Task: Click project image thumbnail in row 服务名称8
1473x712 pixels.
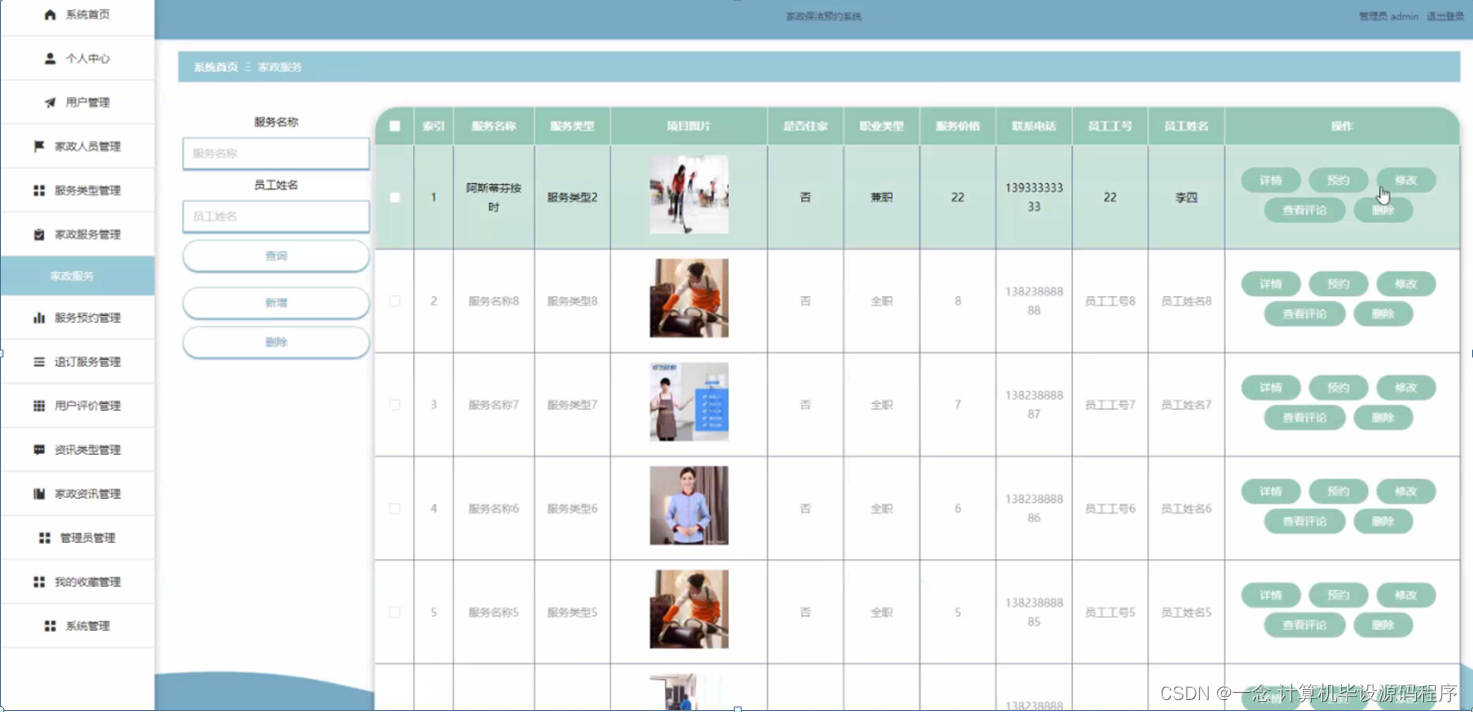Action: tap(689, 298)
